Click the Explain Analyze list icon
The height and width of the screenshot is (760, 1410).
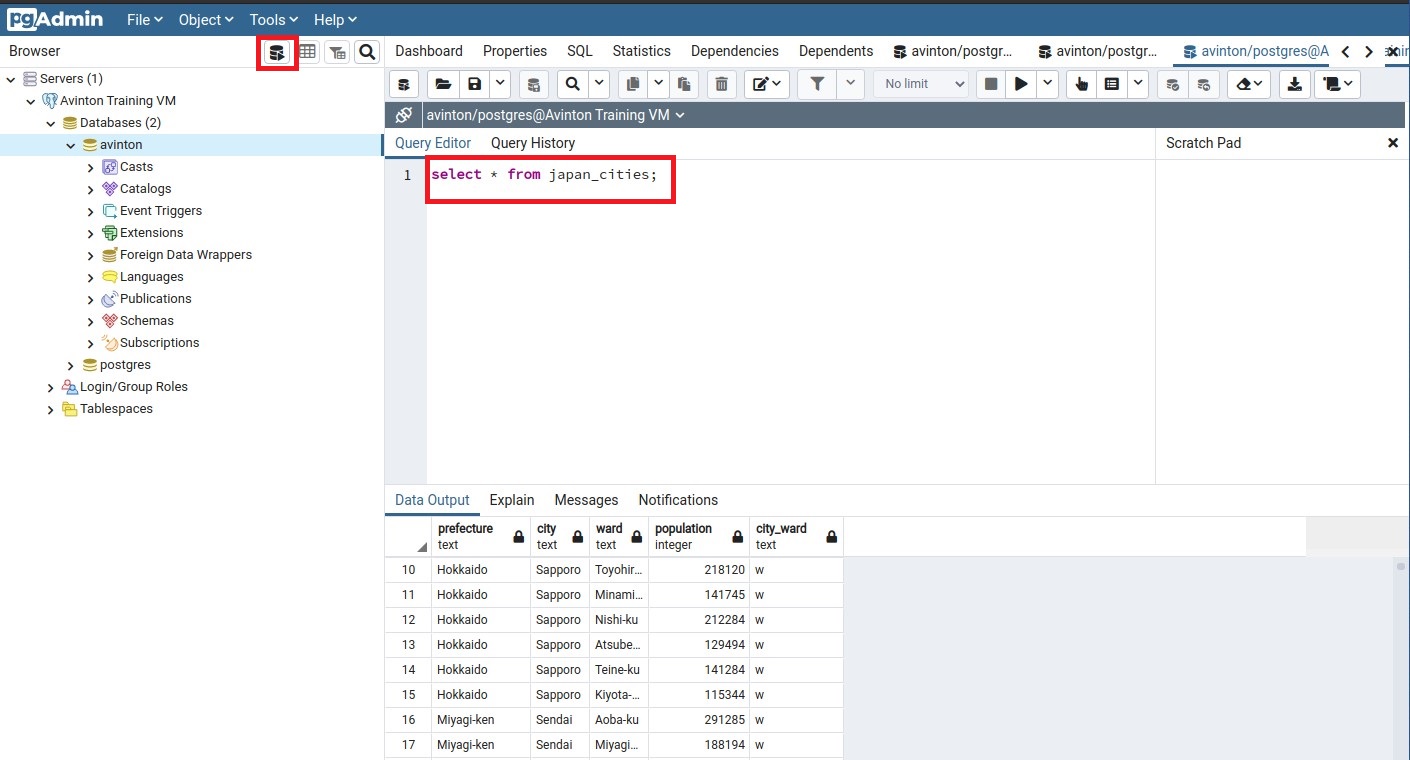click(x=1111, y=84)
